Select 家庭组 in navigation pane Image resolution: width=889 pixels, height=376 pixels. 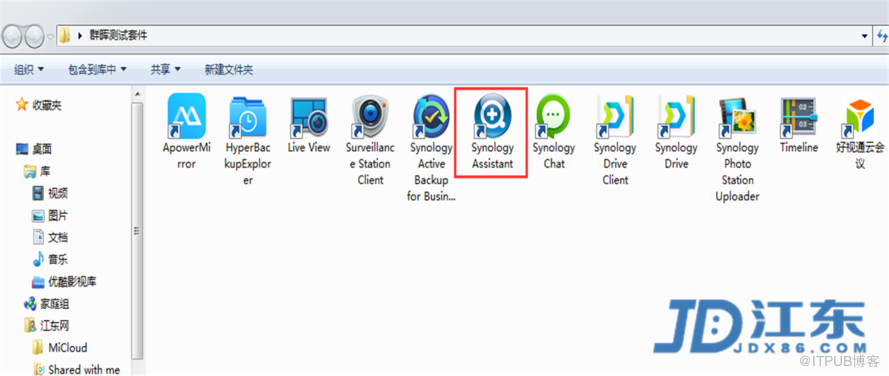pyautogui.click(x=46, y=304)
